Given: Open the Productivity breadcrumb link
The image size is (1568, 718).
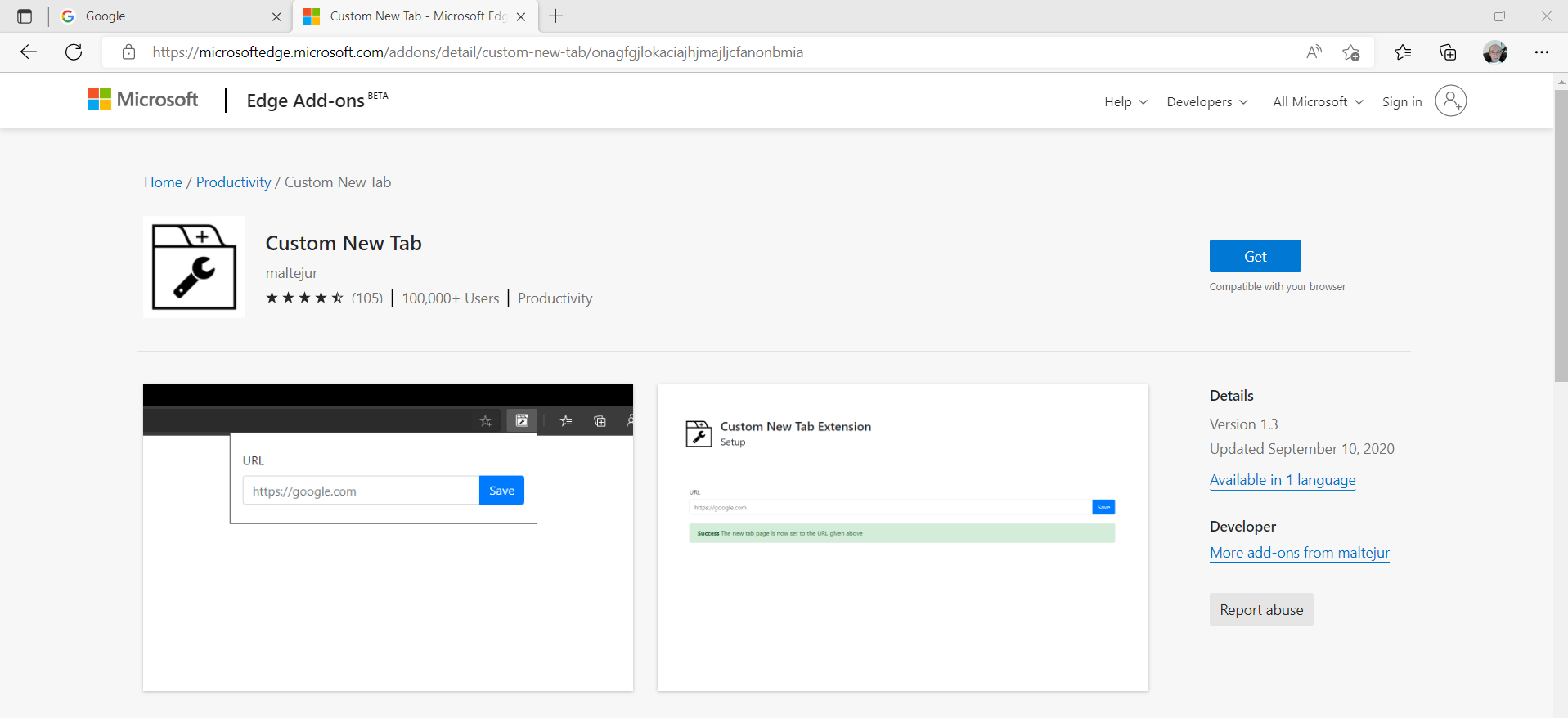Looking at the screenshot, I should click(233, 182).
